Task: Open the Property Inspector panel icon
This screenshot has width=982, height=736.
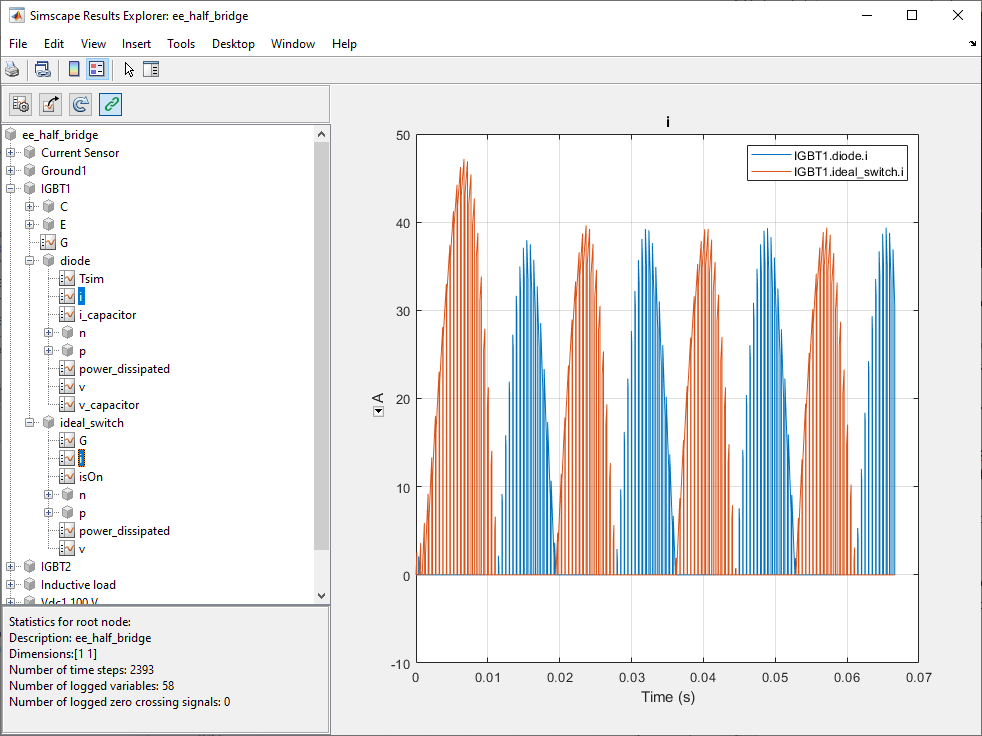Action: tap(151, 69)
